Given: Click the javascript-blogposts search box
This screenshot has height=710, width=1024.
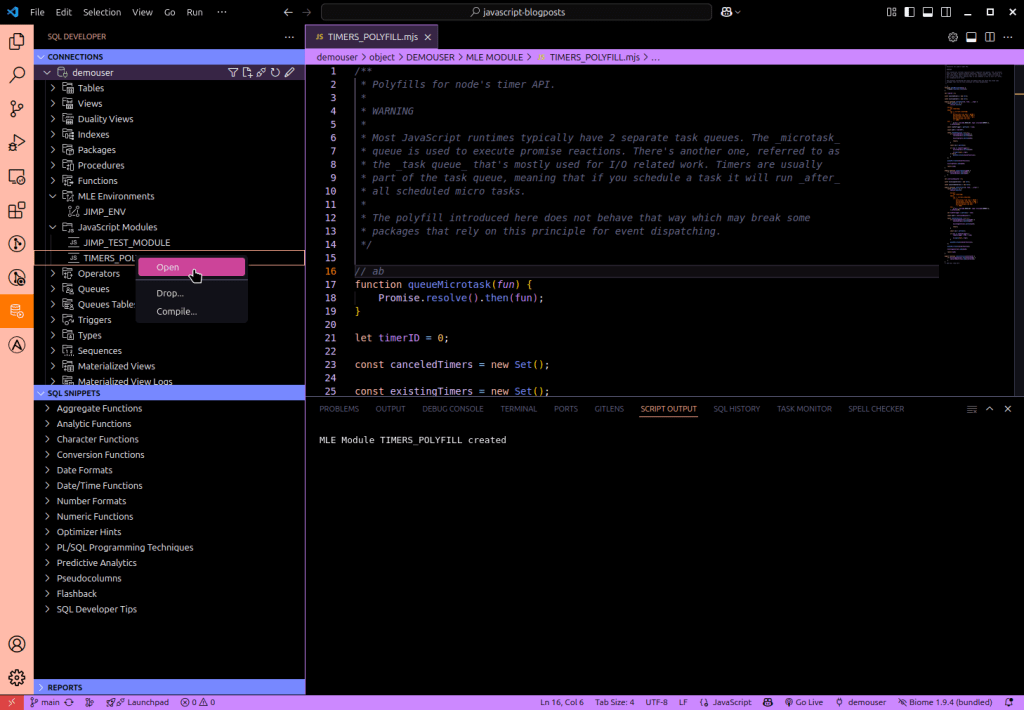Looking at the screenshot, I should [516, 12].
